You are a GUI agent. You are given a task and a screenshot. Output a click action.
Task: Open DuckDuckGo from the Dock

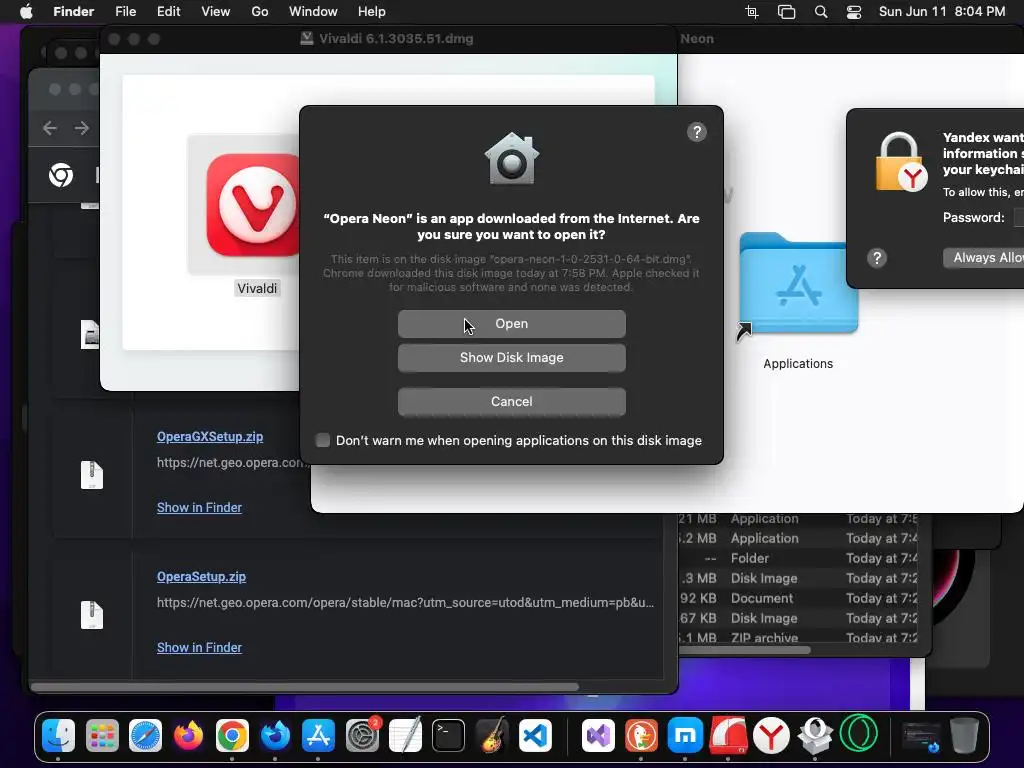641,735
